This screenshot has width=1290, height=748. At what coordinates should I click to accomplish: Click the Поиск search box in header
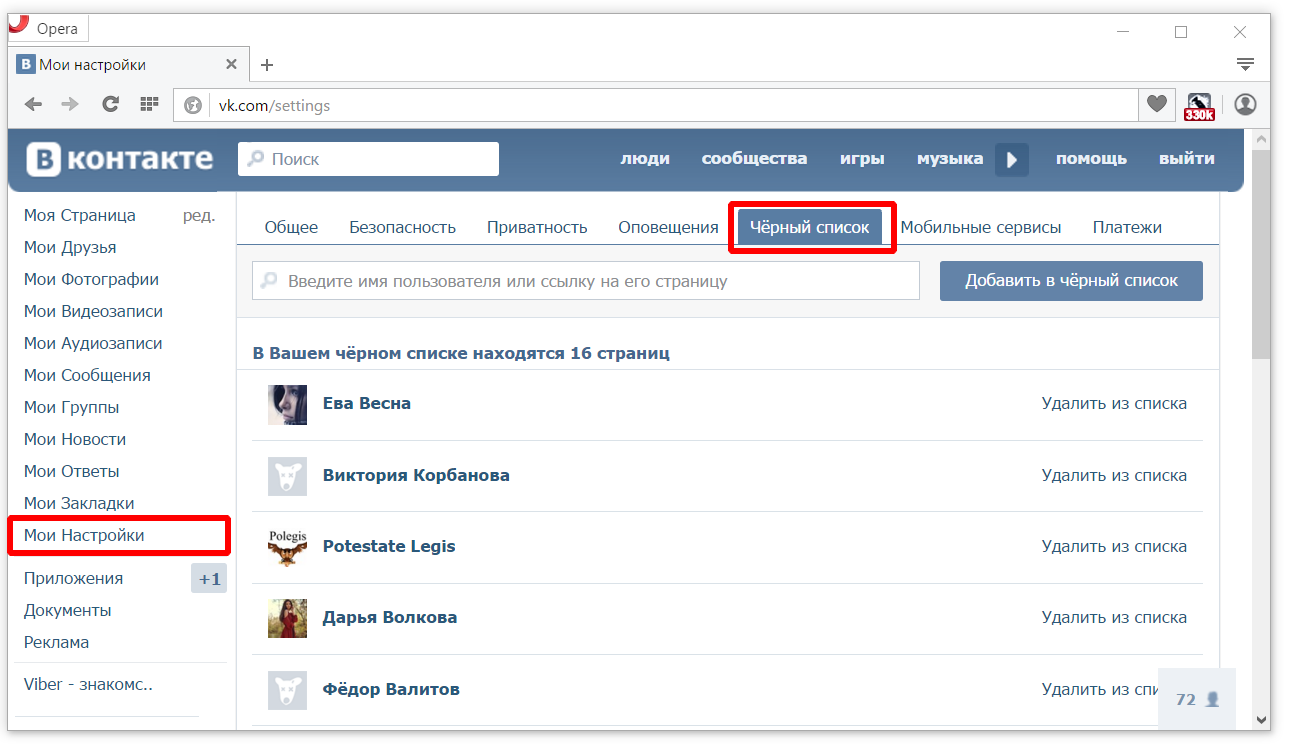coord(368,159)
